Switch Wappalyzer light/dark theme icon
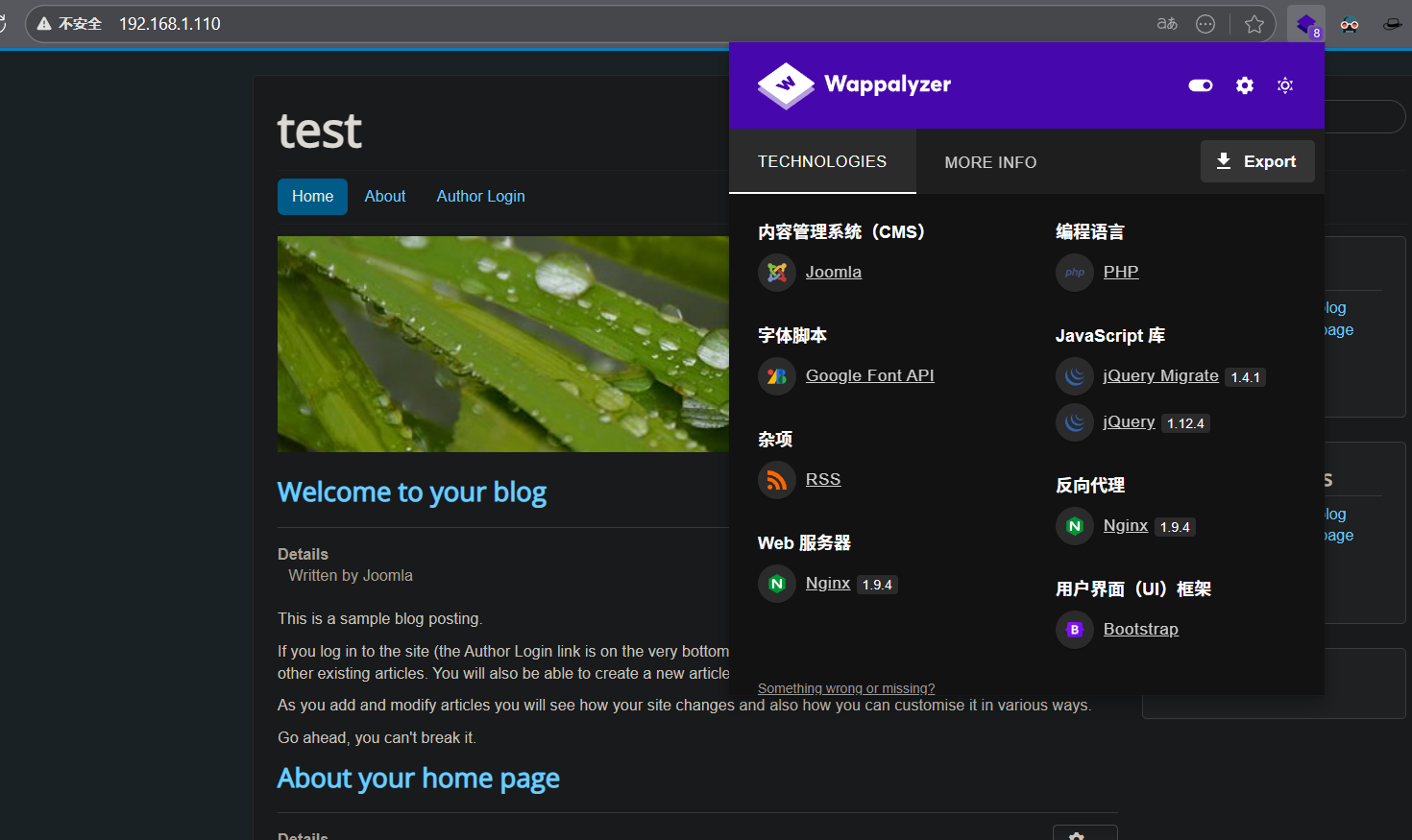This screenshot has height=840, width=1412. coord(1285,85)
